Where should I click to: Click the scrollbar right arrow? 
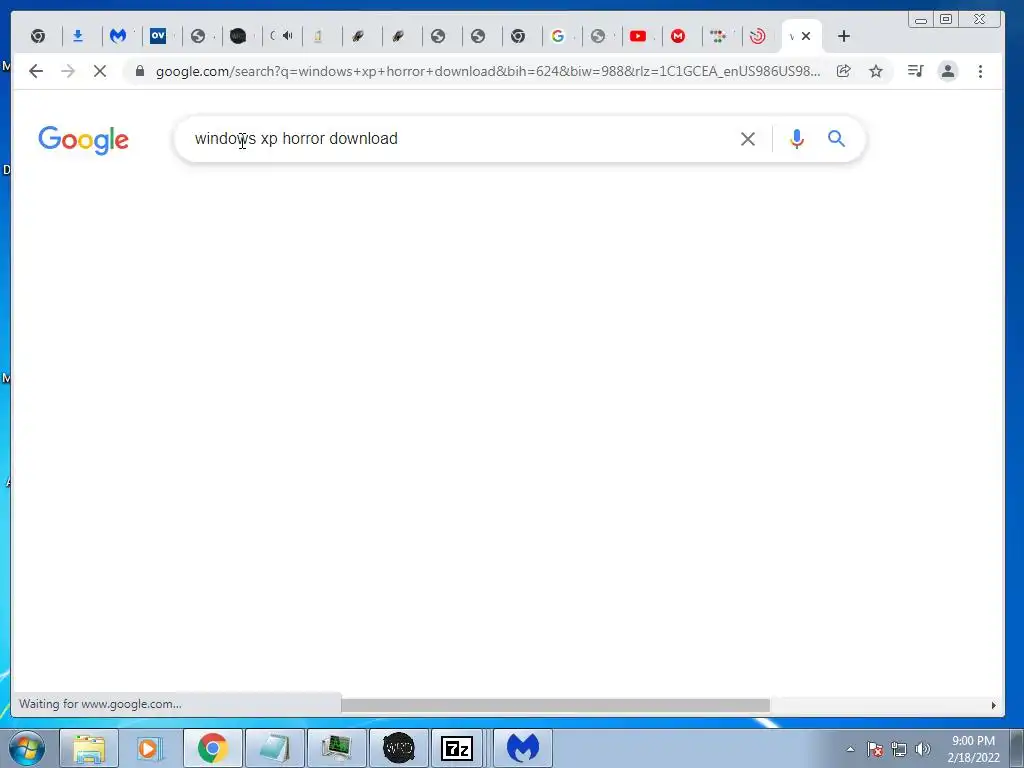click(993, 705)
